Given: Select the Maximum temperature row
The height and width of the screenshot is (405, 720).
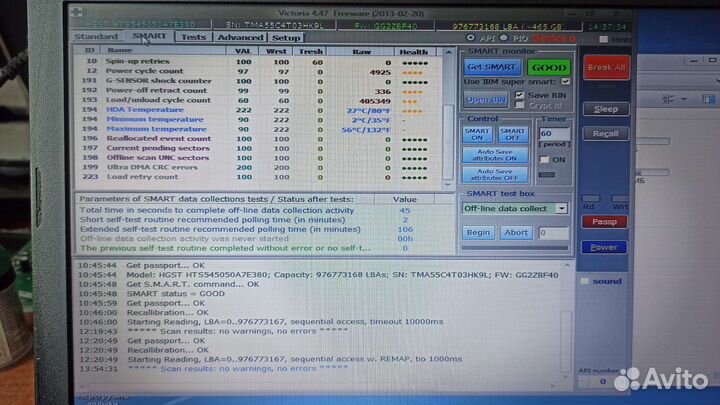Looking at the screenshot, I should (257, 129).
